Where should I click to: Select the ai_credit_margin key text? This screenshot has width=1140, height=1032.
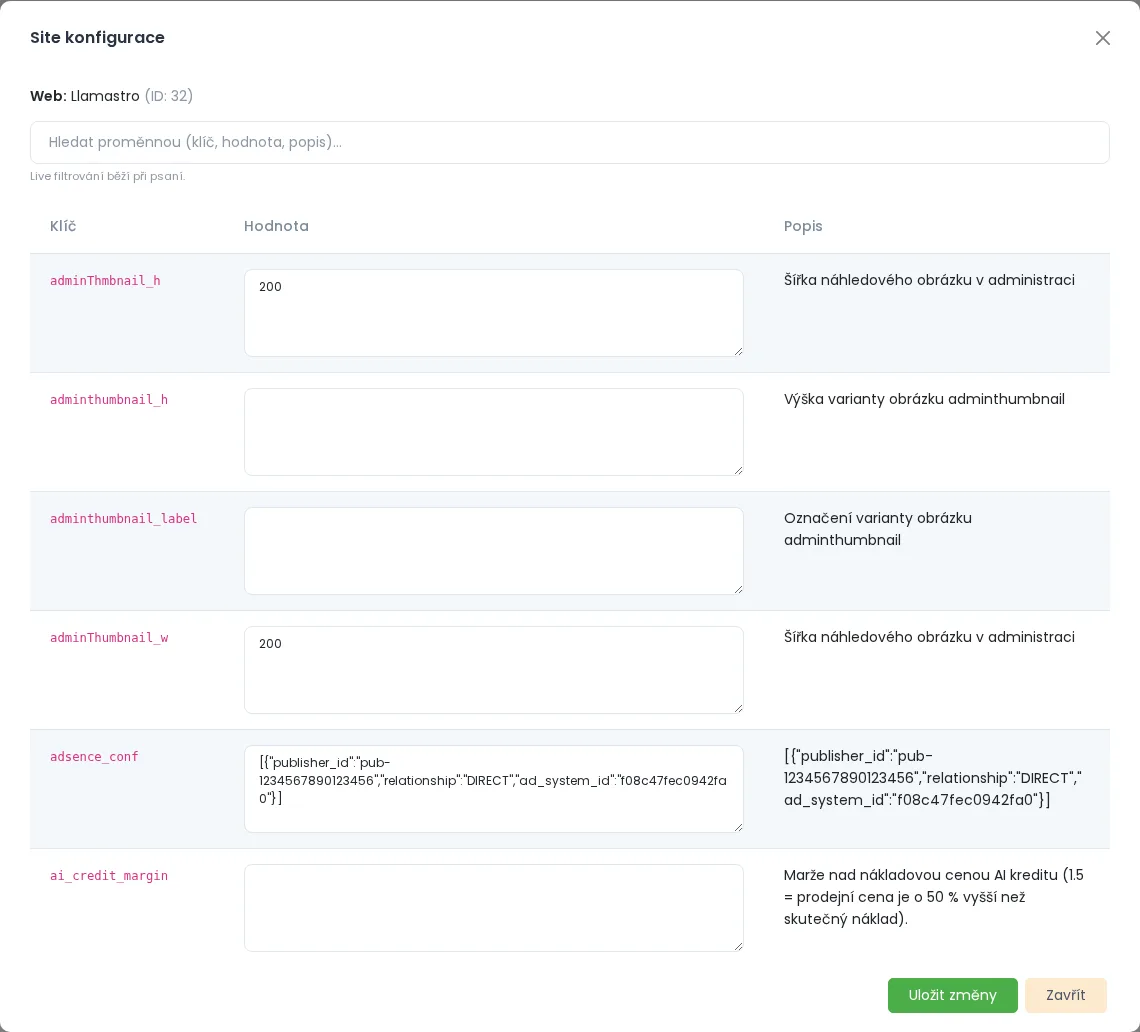click(109, 876)
